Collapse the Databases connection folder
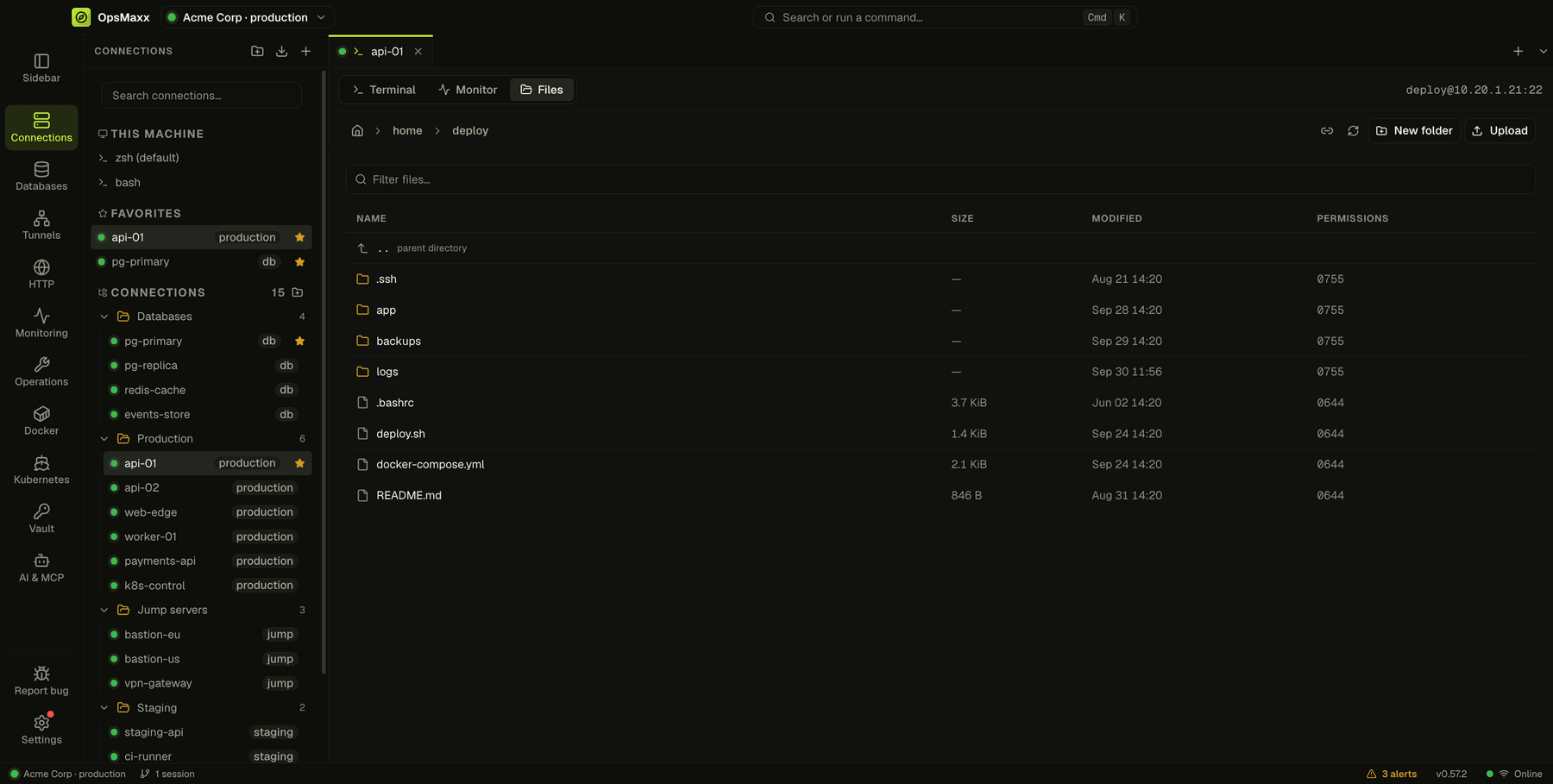This screenshot has width=1553, height=784. pyautogui.click(x=104, y=317)
